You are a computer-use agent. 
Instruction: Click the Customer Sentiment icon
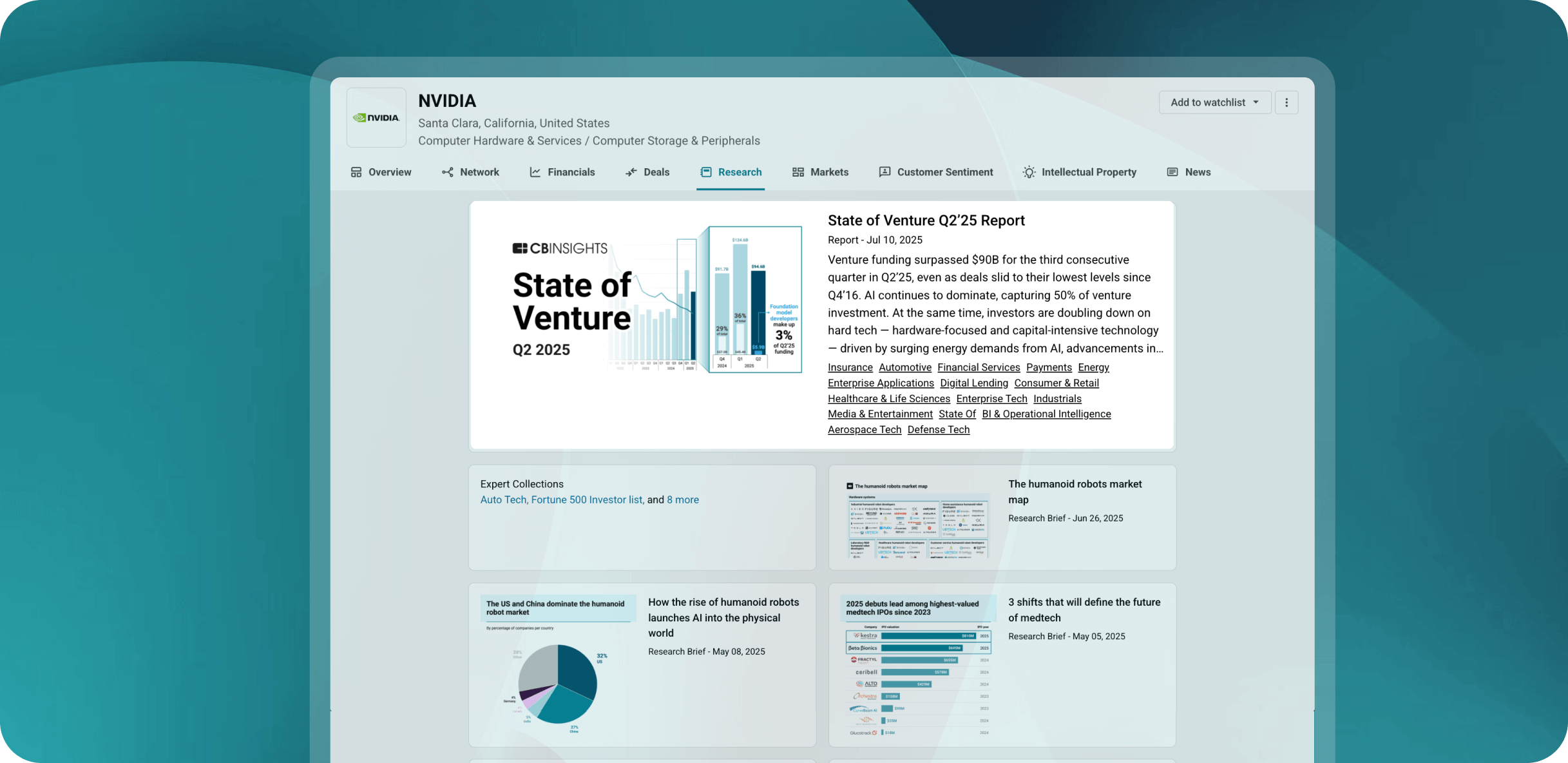click(x=885, y=172)
